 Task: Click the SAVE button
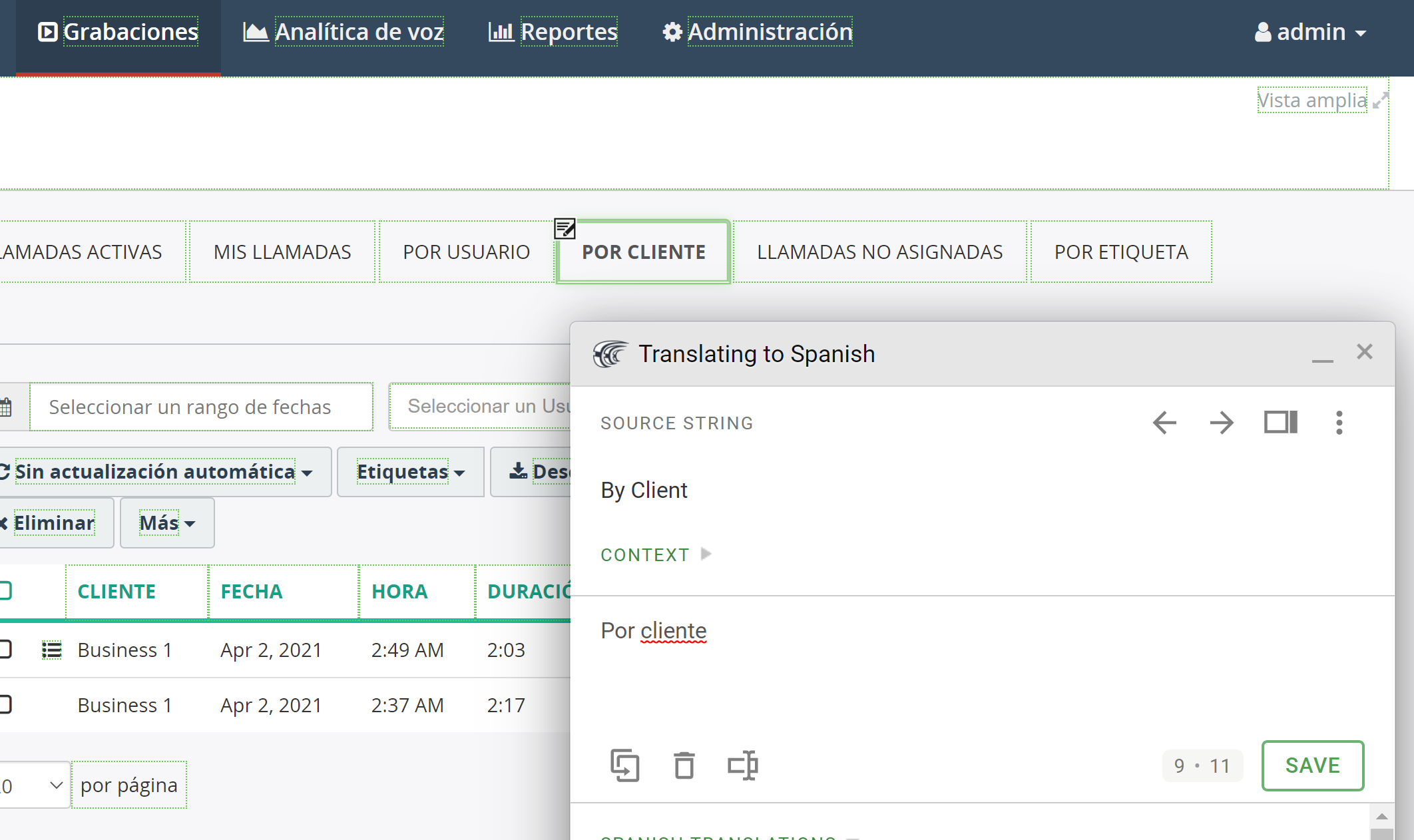click(x=1313, y=765)
